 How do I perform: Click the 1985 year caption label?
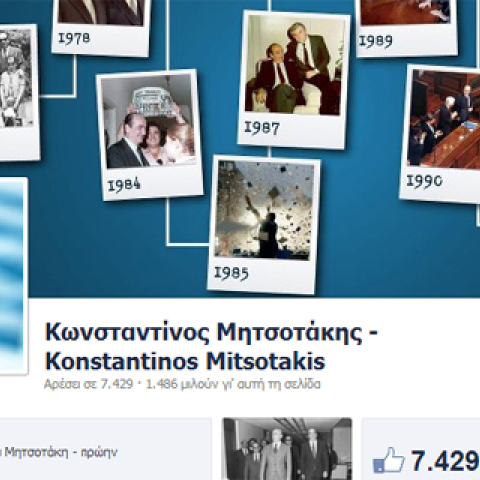[231, 273]
